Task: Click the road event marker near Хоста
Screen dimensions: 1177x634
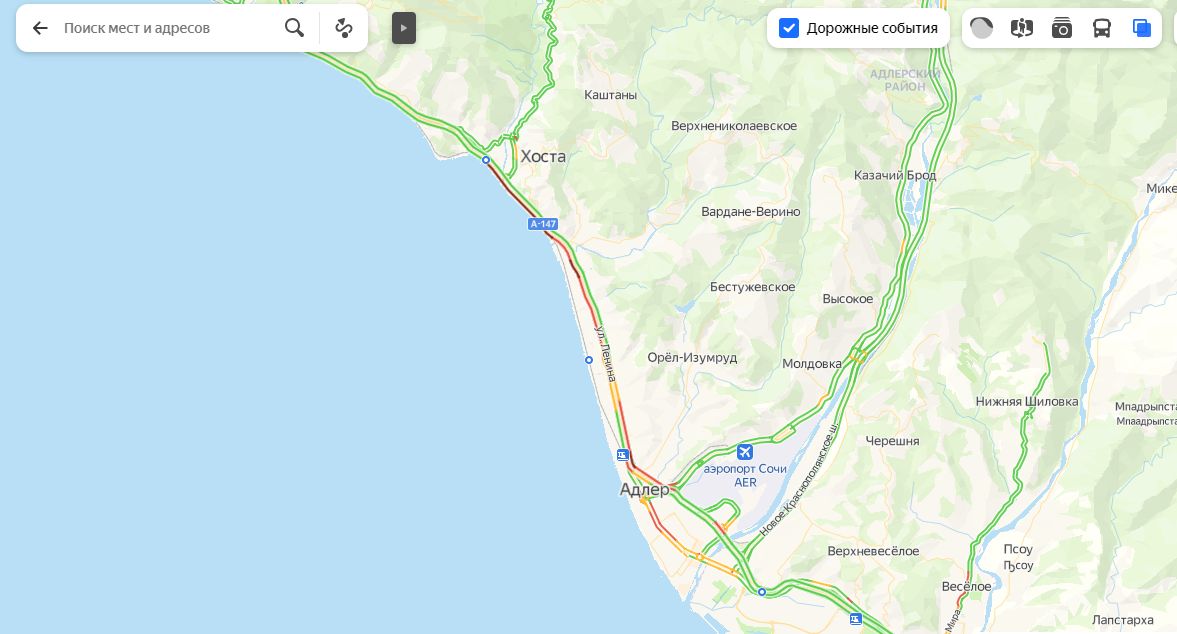Action: (486, 160)
